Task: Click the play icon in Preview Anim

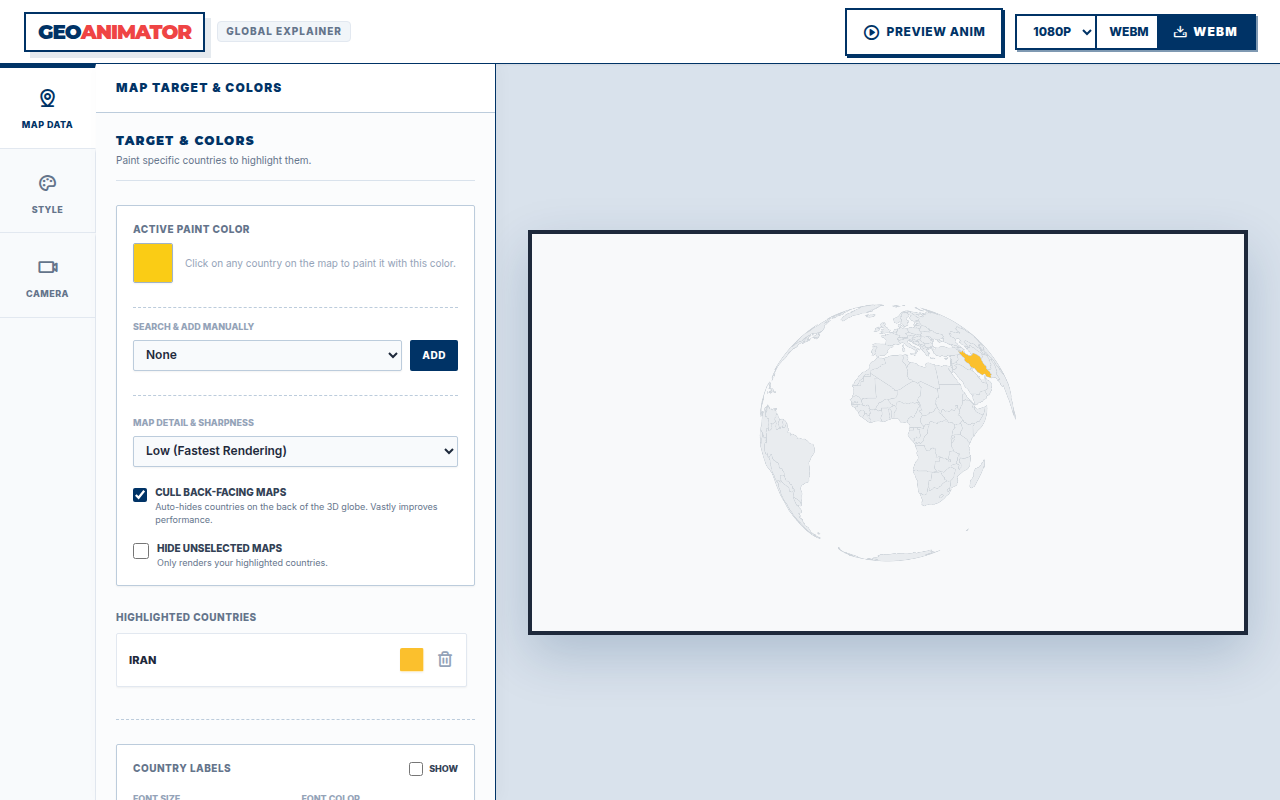Action: pos(871,32)
